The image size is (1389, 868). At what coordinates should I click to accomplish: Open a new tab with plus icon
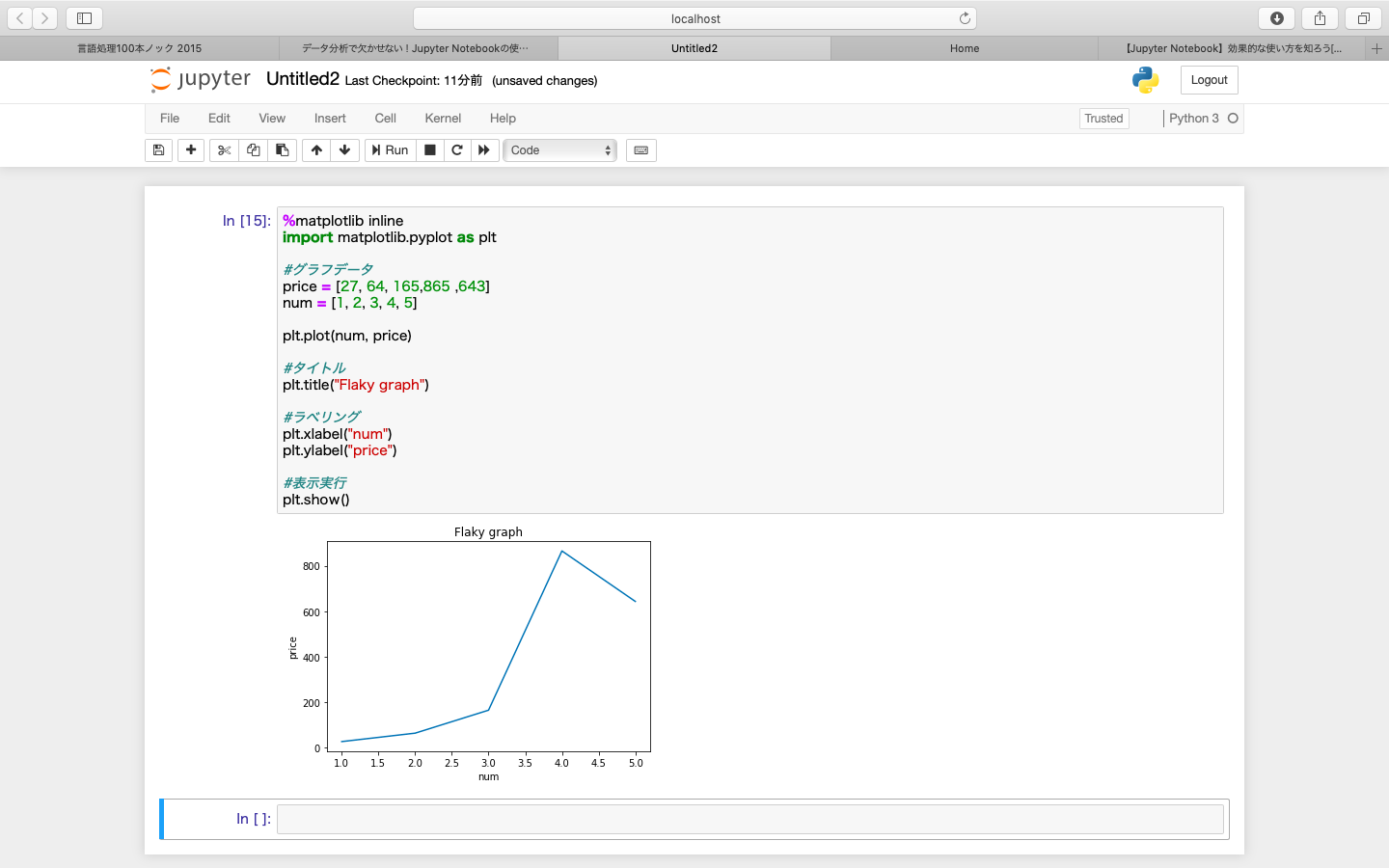click(1376, 48)
